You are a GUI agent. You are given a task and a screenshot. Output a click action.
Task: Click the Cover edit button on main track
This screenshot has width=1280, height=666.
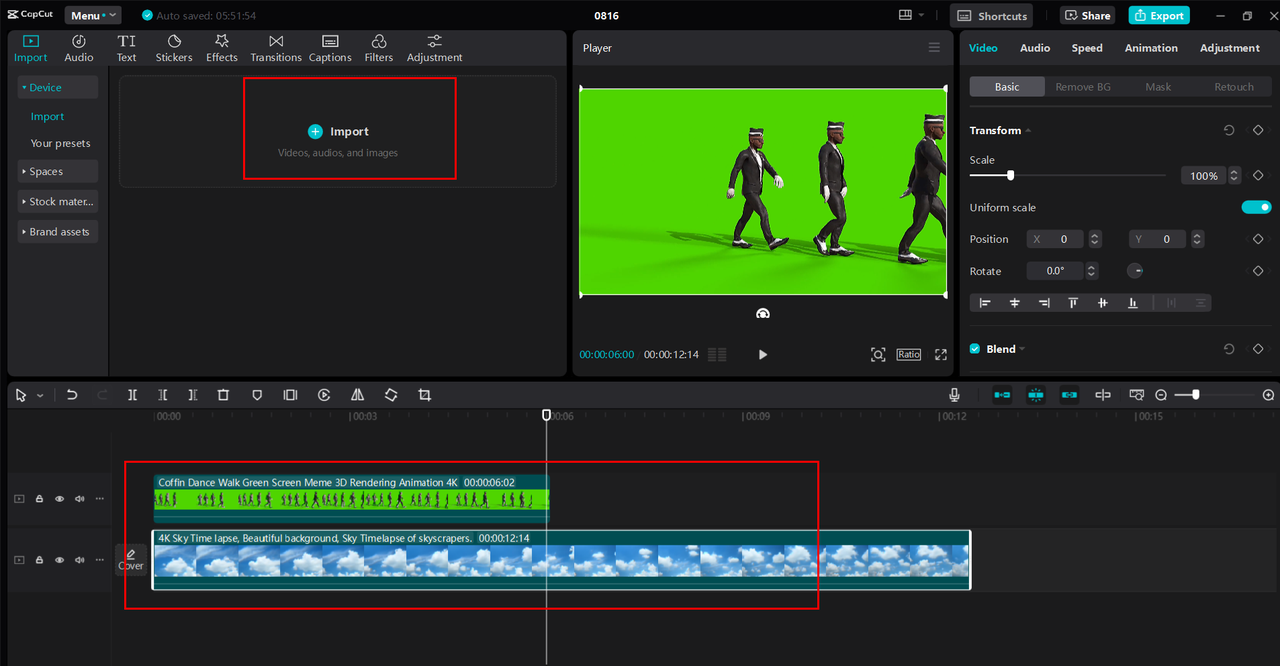131,560
